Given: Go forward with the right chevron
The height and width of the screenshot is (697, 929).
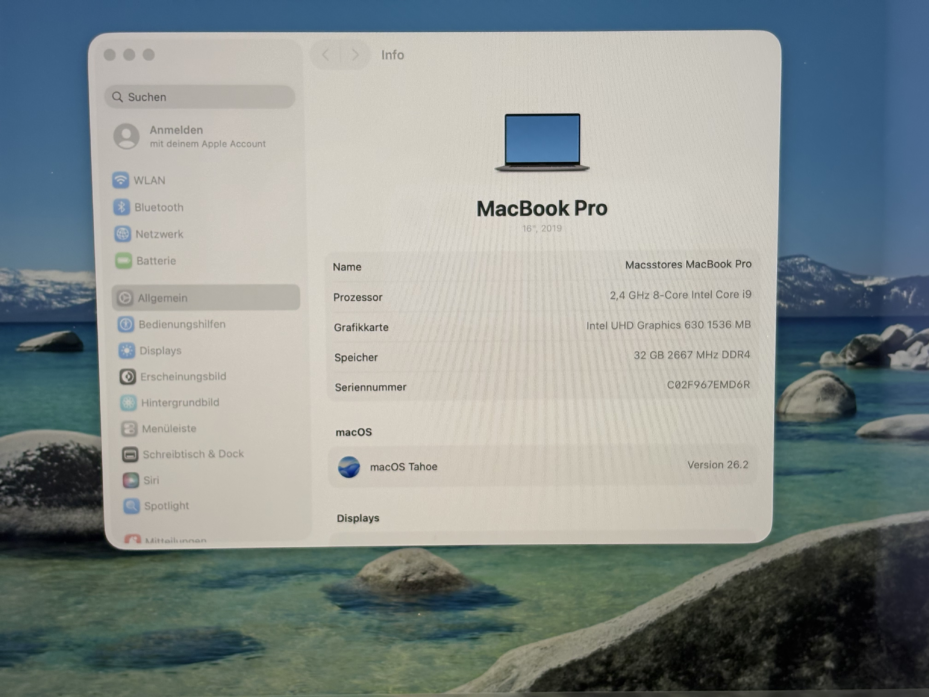Looking at the screenshot, I should point(355,55).
